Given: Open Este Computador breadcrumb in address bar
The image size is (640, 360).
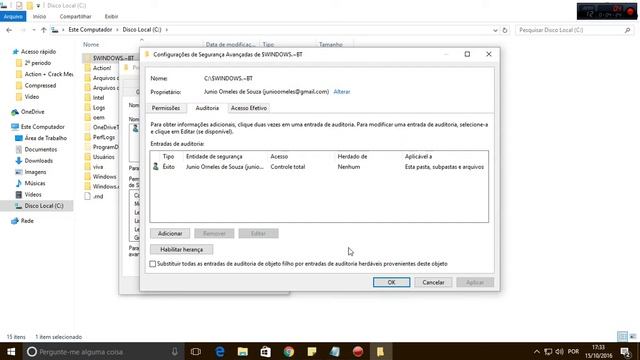Looking at the screenshot, I should (90, 30).
